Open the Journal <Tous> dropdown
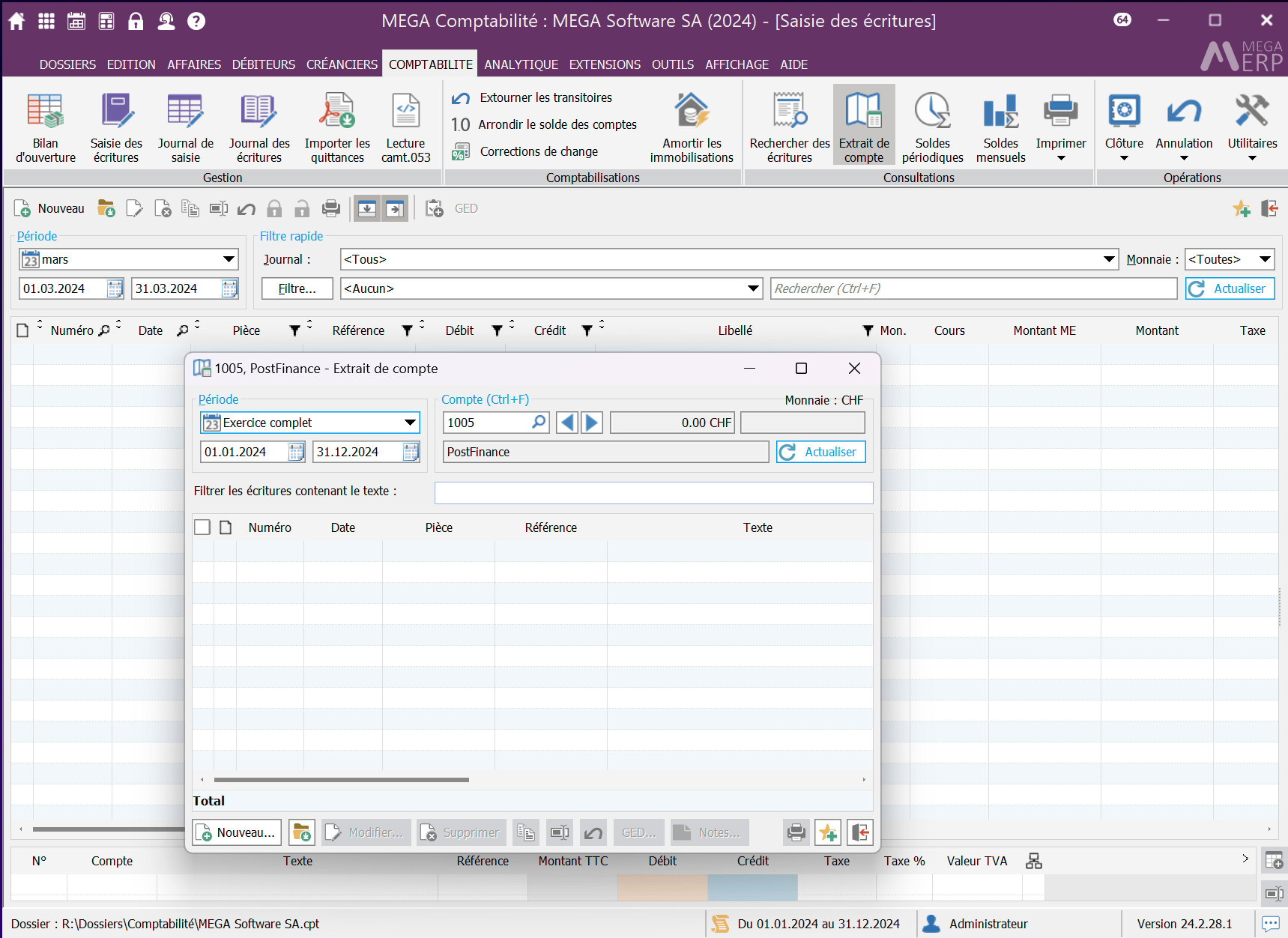Viewport: 1288px width, 938px height. pos(1109,259)
